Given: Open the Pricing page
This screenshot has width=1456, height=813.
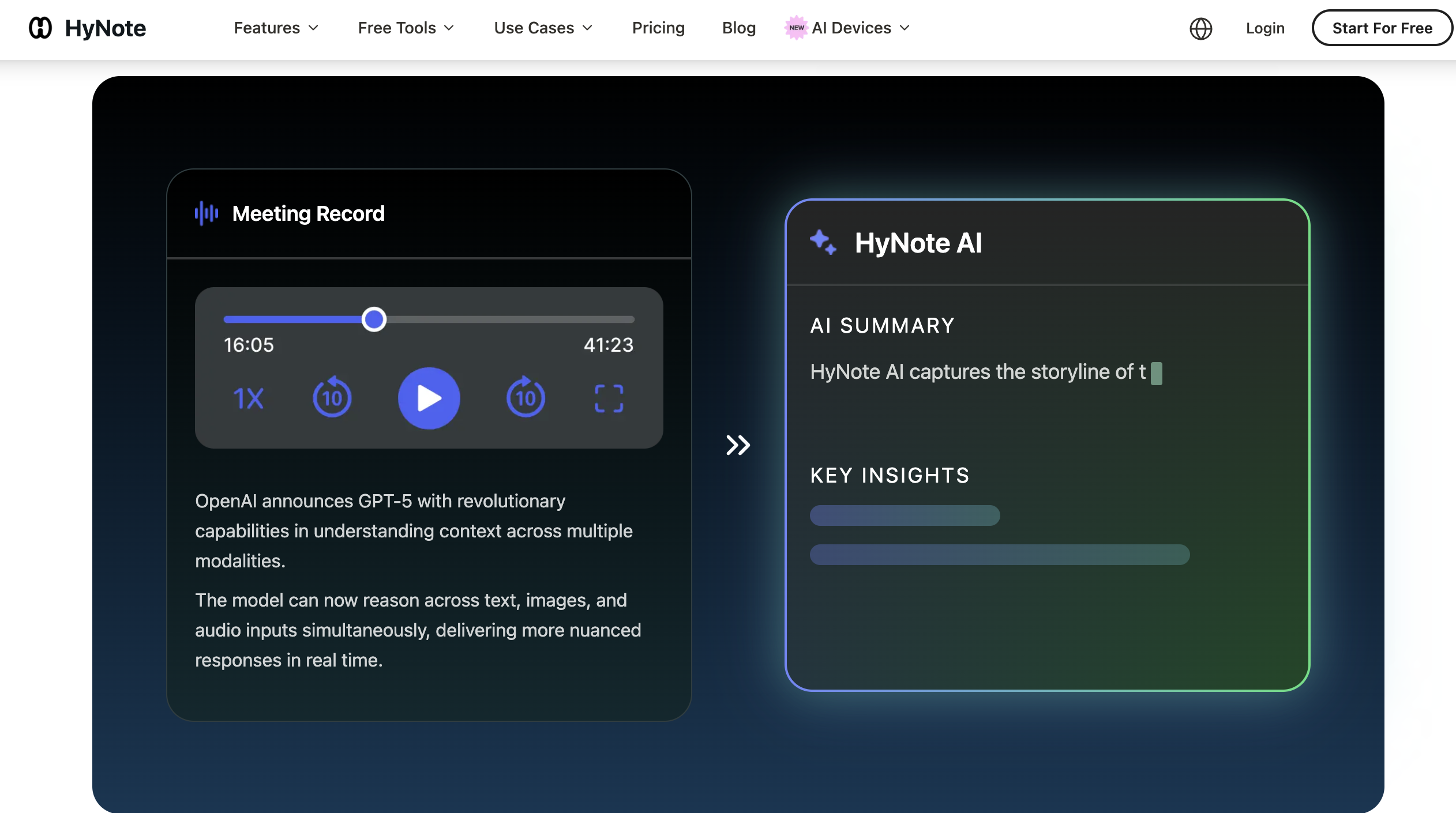Looking at the screenshot, I should [658, 28].
